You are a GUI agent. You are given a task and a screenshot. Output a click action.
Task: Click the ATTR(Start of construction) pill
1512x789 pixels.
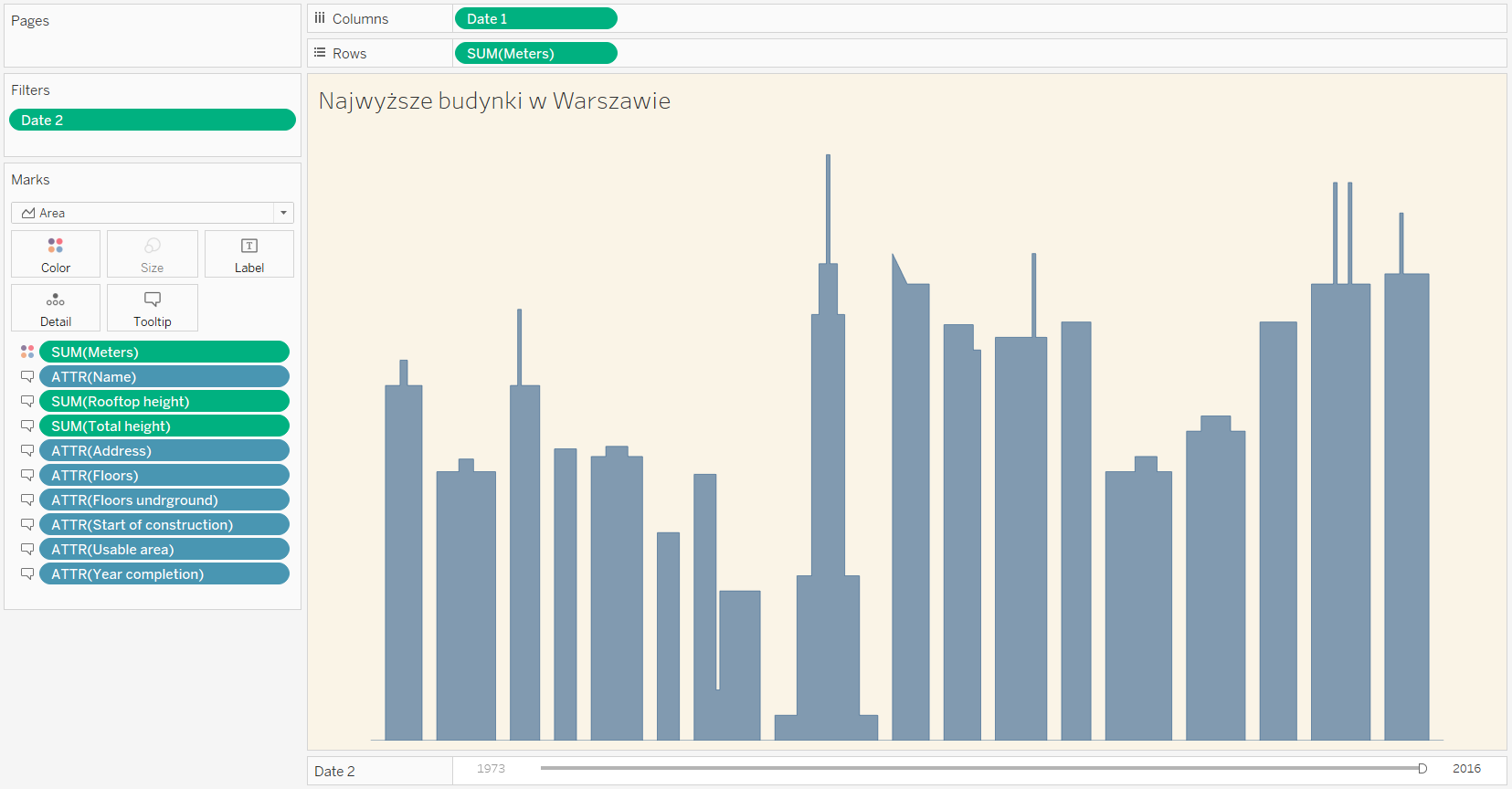164,524
